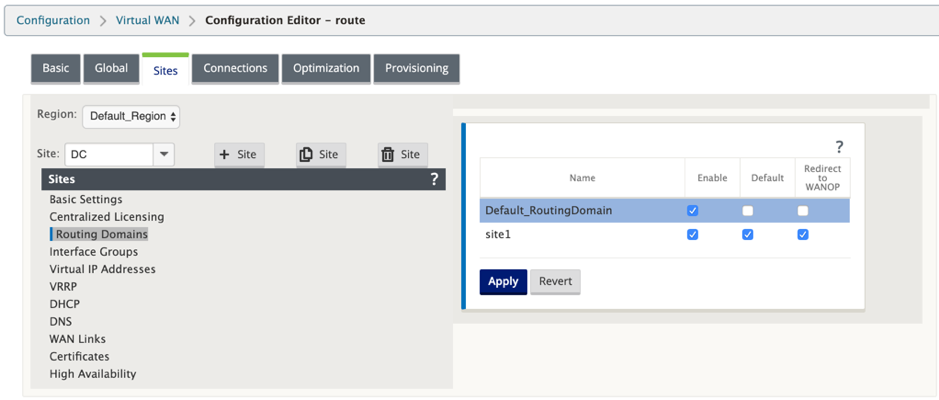Open Virtual IP Addresses section

pos(102,269)
